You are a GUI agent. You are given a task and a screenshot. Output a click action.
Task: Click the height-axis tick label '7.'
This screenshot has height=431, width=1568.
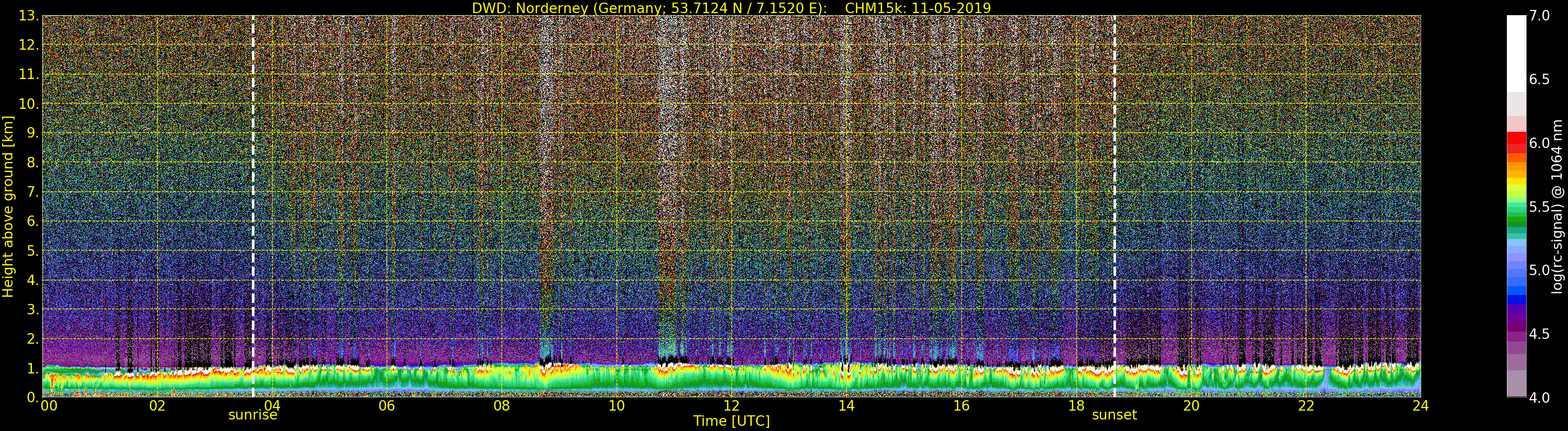tap(32, 192)
